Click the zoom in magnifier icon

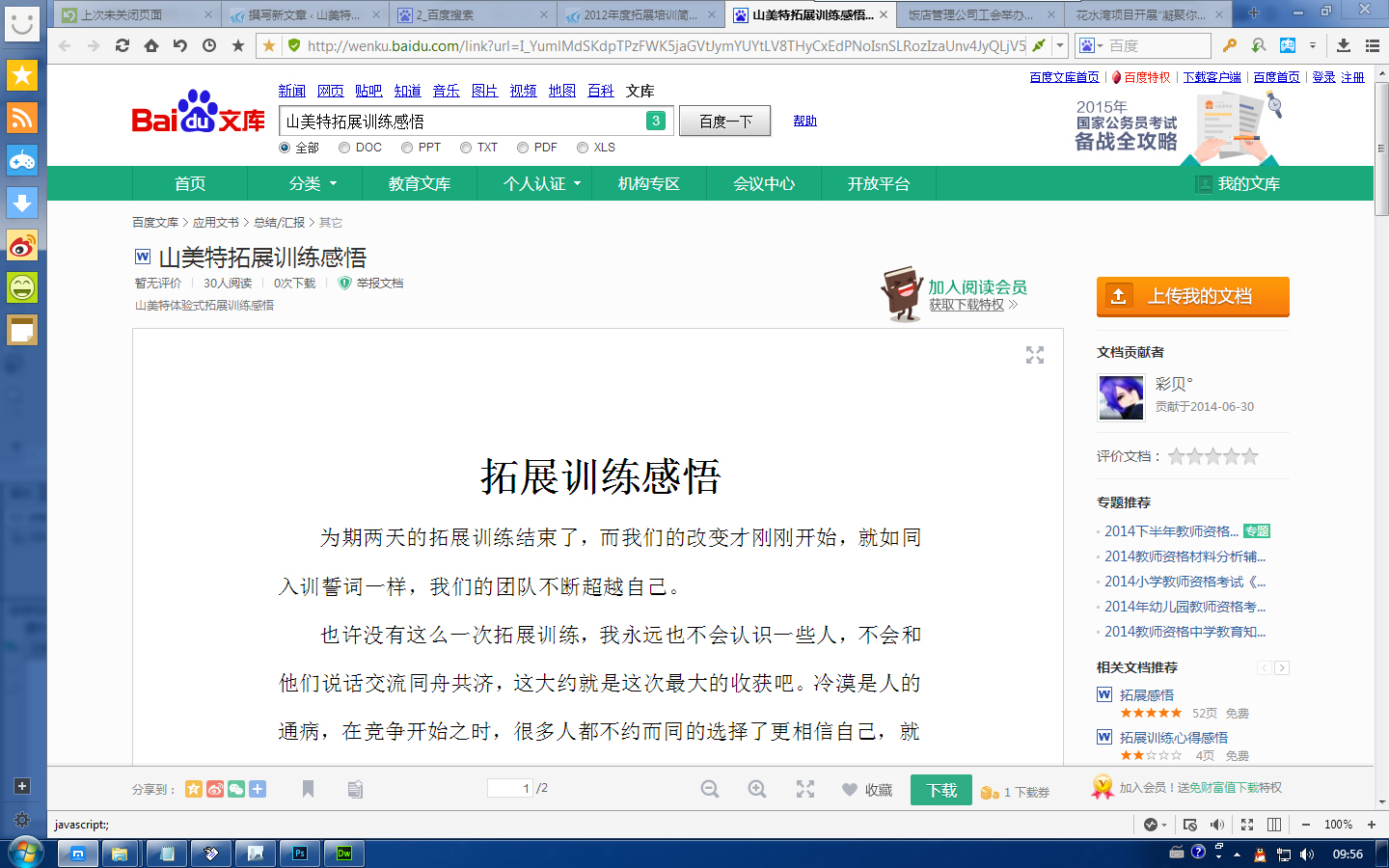757,789
